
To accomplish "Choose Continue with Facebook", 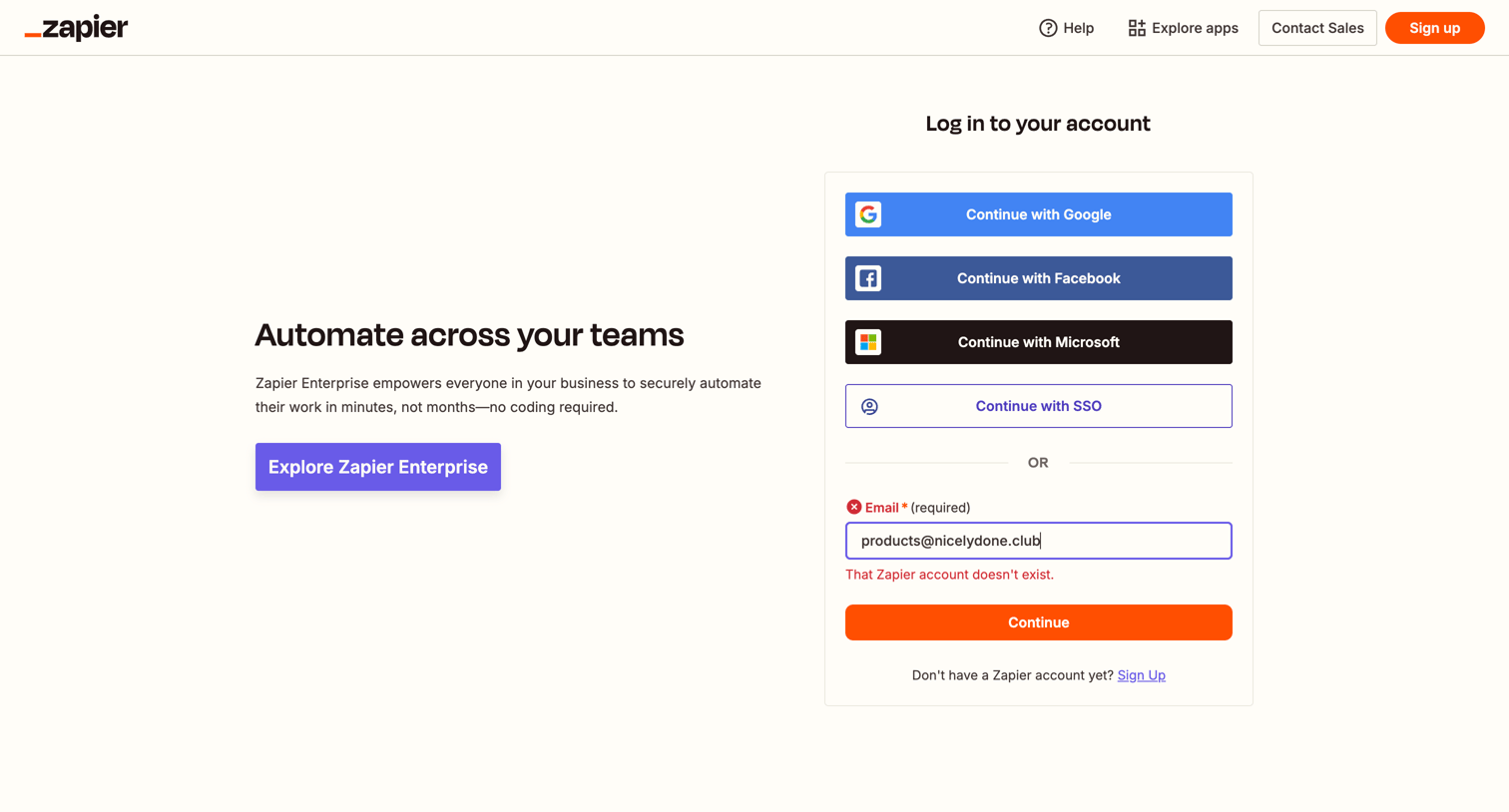I will [x=1038, y=278].
